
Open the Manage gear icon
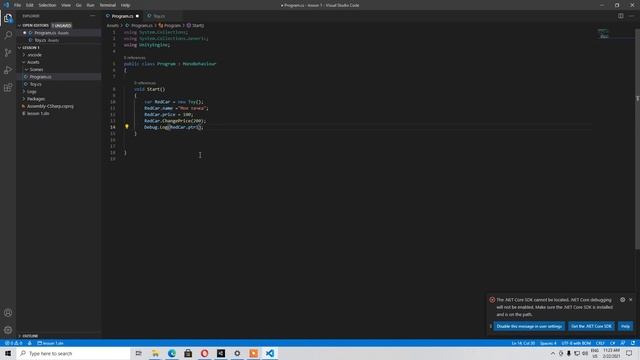[8, 330]
